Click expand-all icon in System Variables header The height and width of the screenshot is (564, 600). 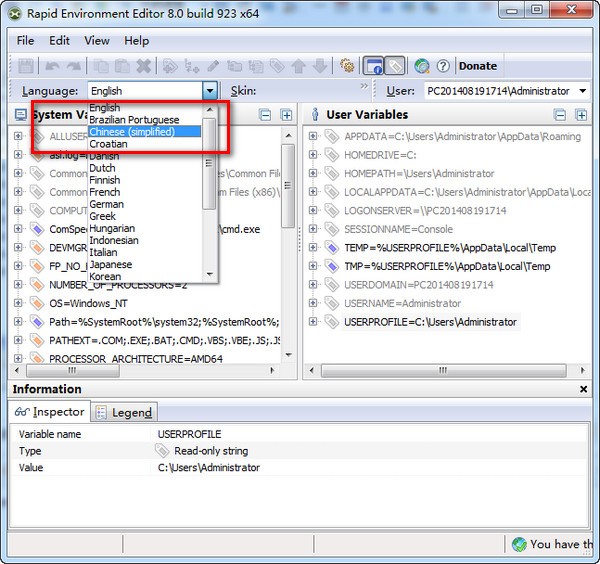point(286,115)
